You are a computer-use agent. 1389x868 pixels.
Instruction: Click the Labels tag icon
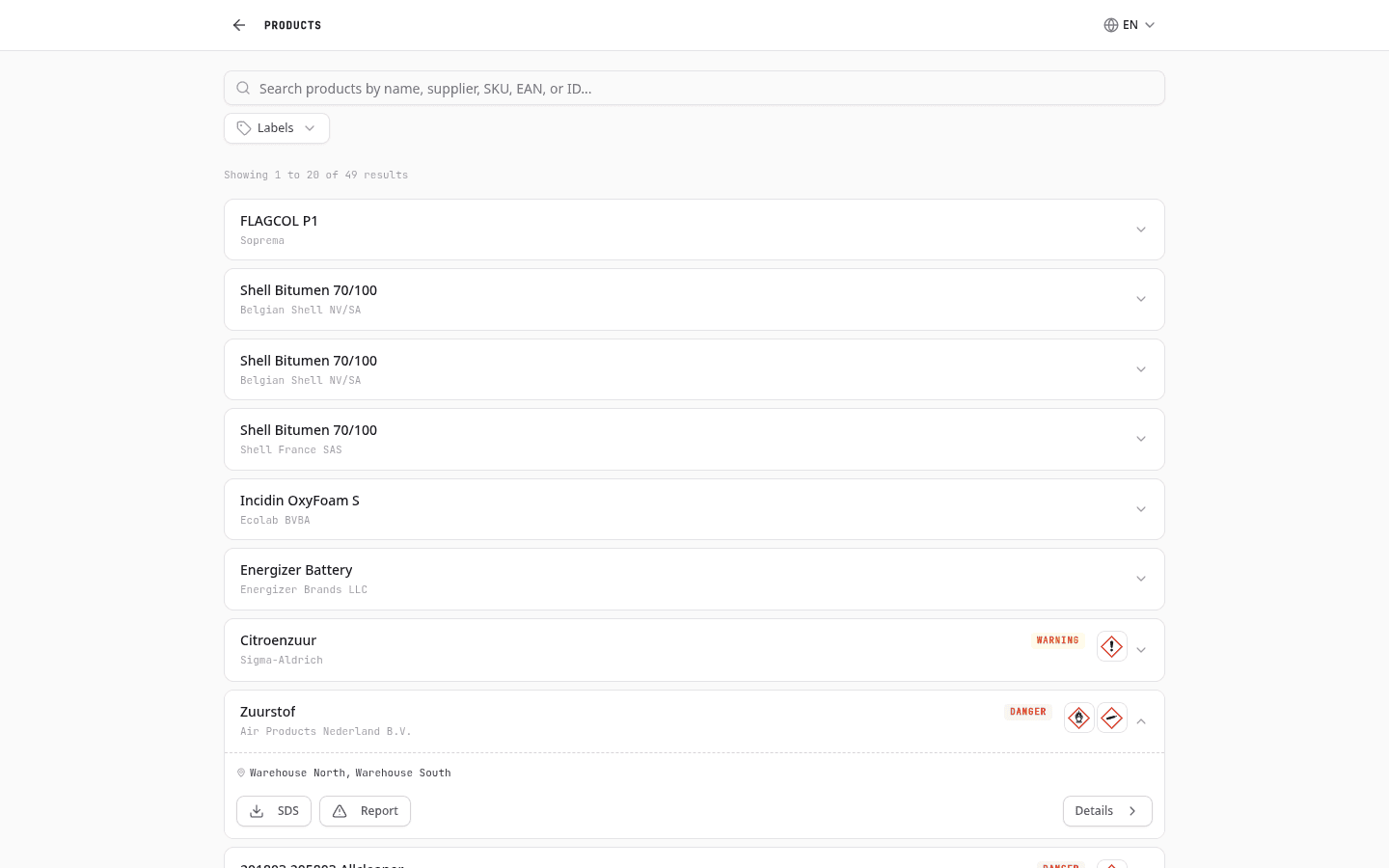tap(244, 128)
